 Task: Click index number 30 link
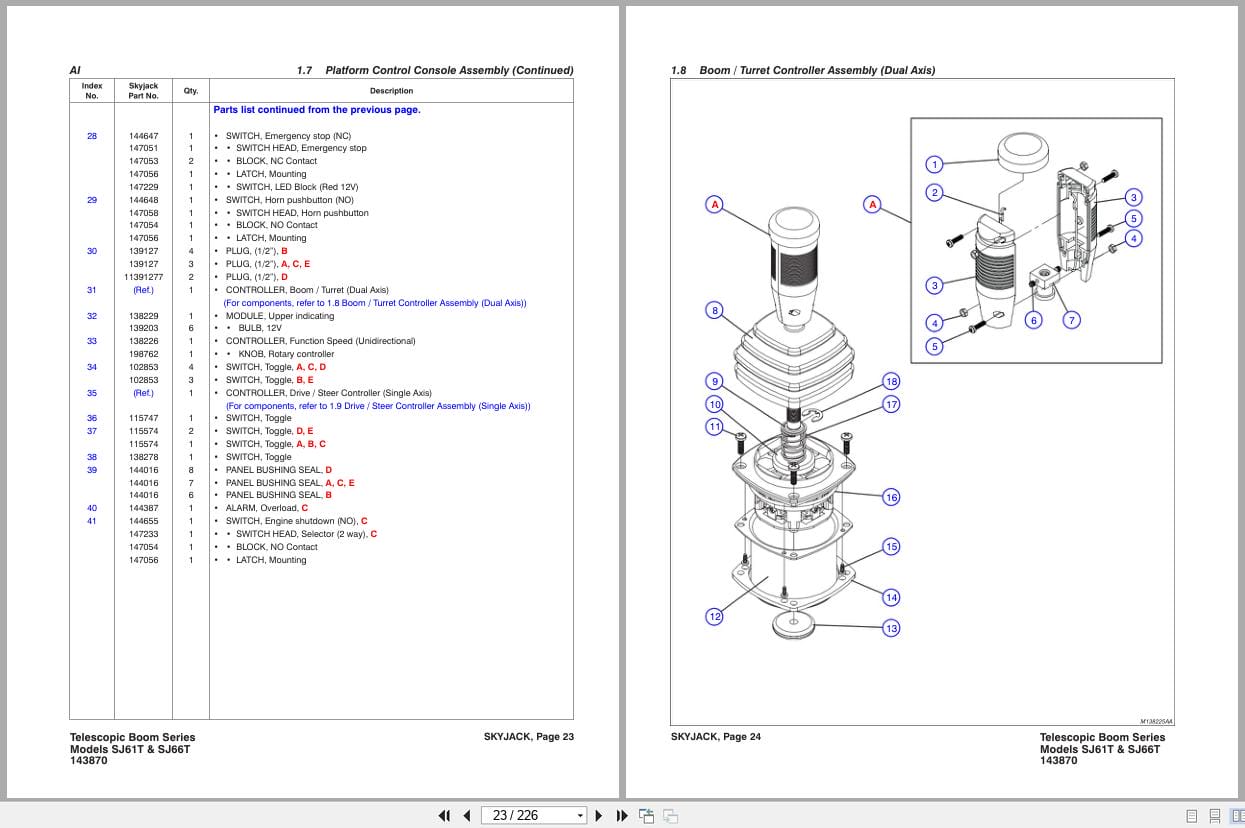click(92, 251)
